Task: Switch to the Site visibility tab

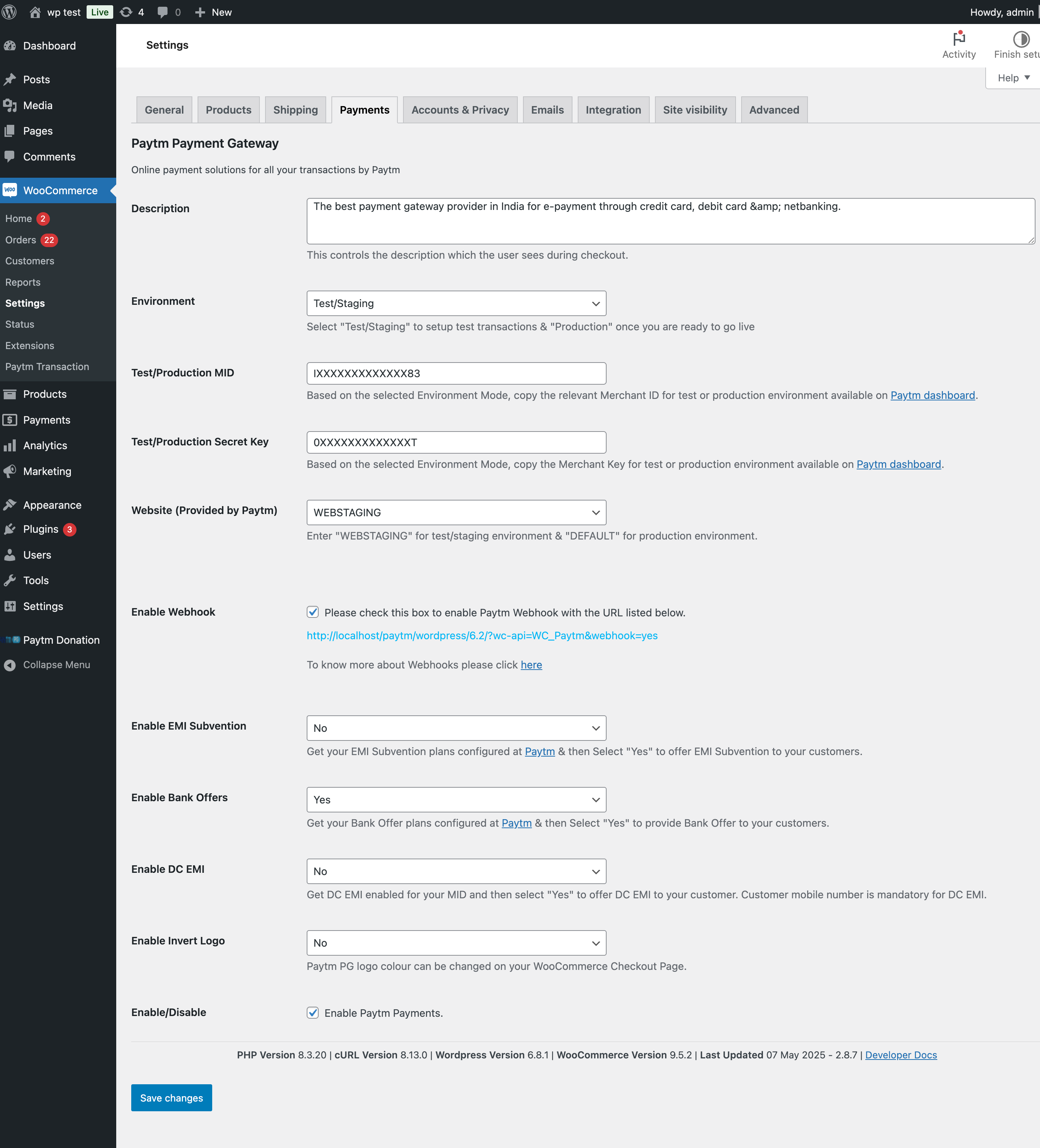Action: [x=695, y=110]
